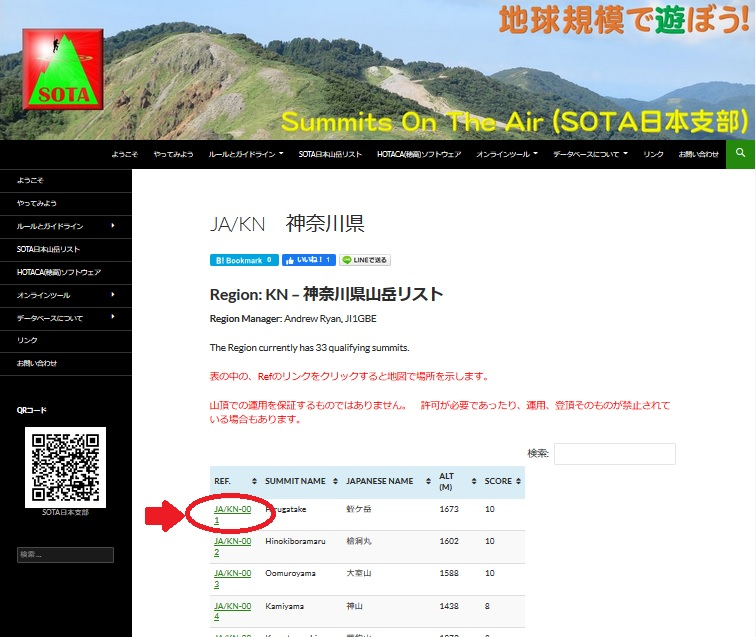Click the sidebar 検索 search box
The height and width of the screenshot is (637, 756).
point(66,555)
